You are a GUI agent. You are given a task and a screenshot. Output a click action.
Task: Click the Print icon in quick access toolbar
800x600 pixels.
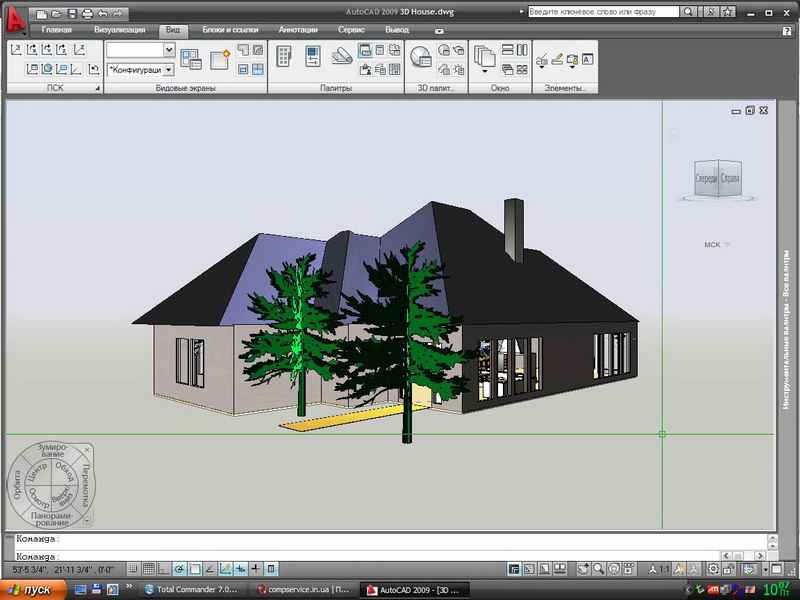(87, 14)
